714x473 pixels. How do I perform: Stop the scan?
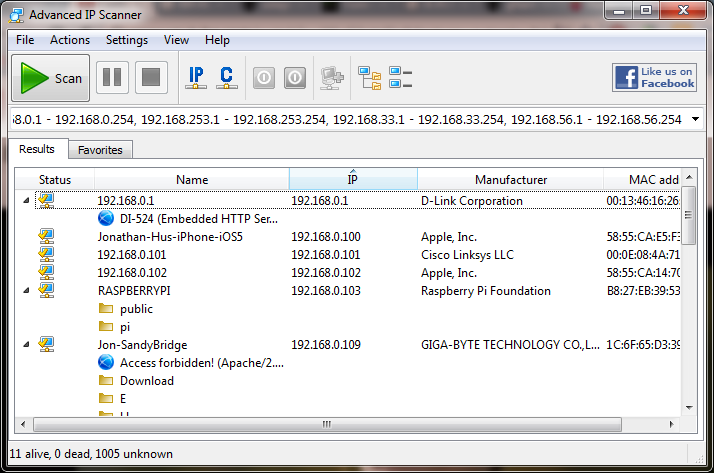pyautogui.click(x=151, y=77)
